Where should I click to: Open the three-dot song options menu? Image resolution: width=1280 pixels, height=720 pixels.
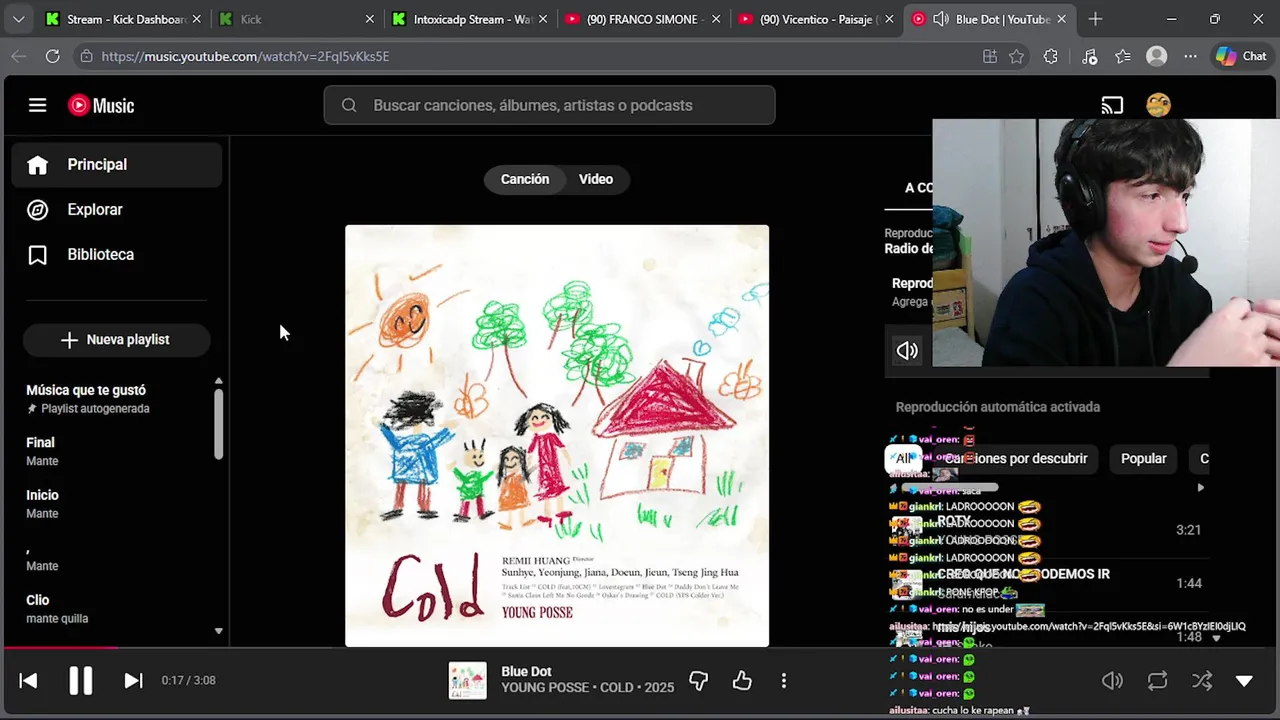[784, 681]
